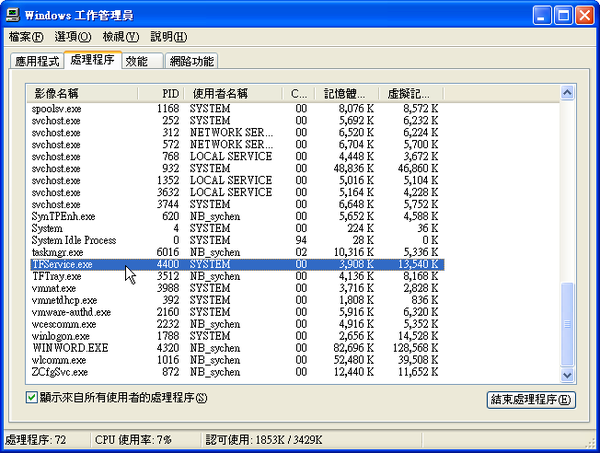Click the vertical scrollbar thumb
Screen dimensions: 600x453
pyautogui.click(x=567, y=324)
